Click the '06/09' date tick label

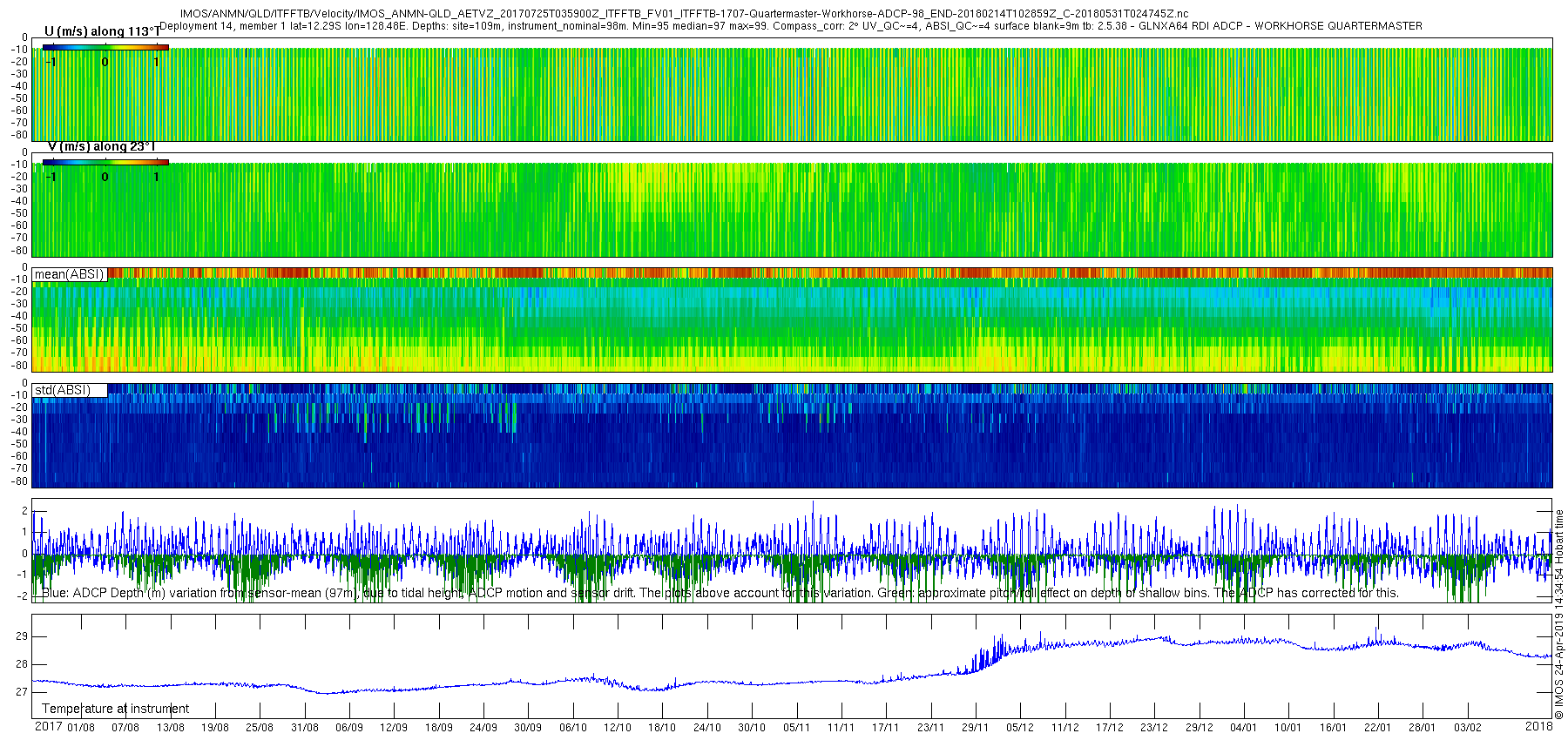[x=349, y=728]
